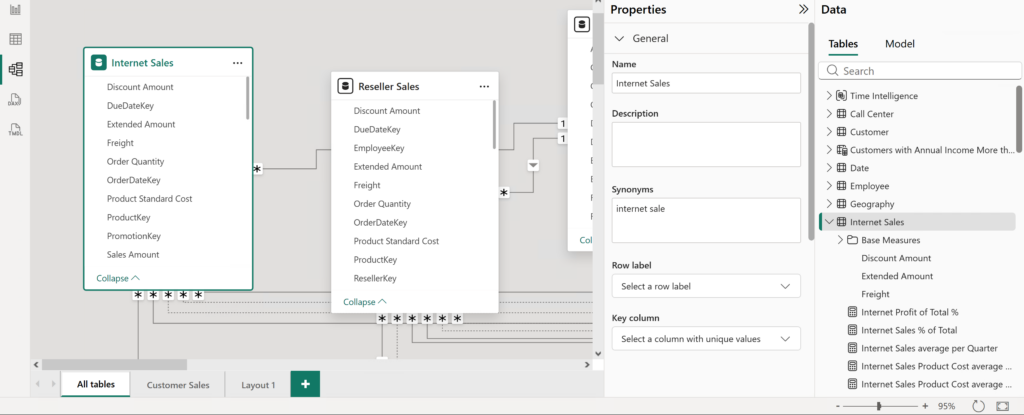Viewport: 1024px width, 415px height.
Task: Click the Name field containing Internet Sales
Action: tap(706, 83)
